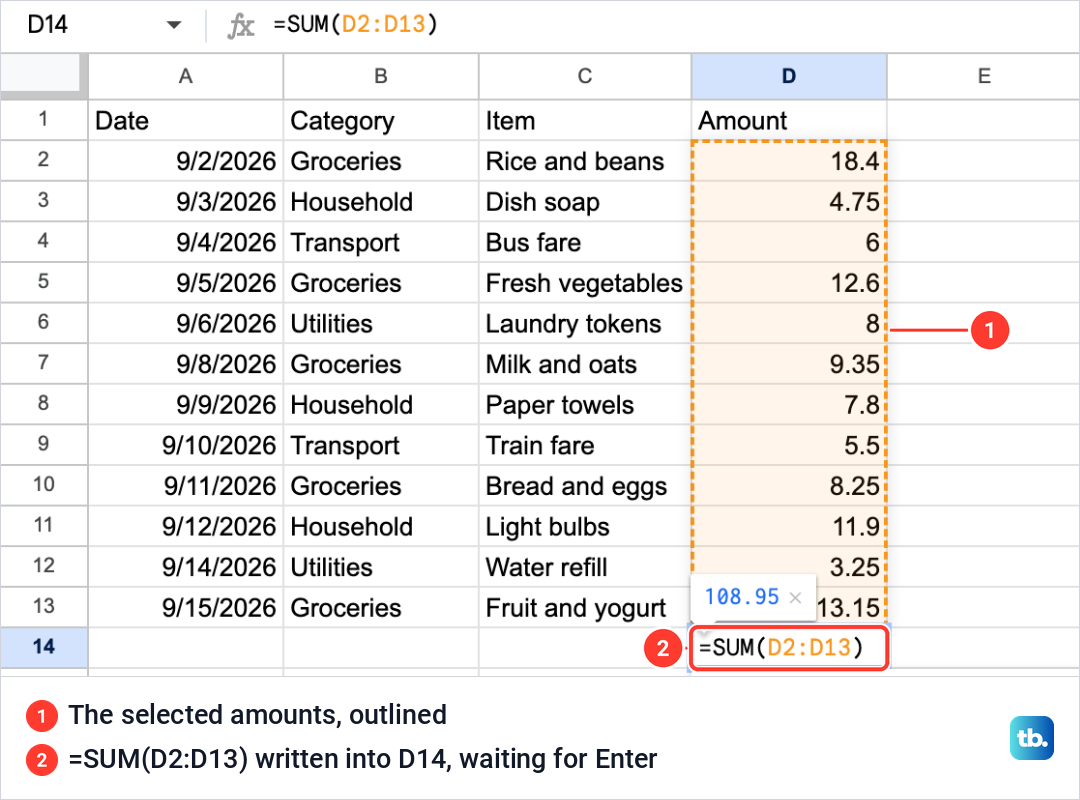1080x800 pixels.
Task: Click the Item header cell
Action: [585, 121]
